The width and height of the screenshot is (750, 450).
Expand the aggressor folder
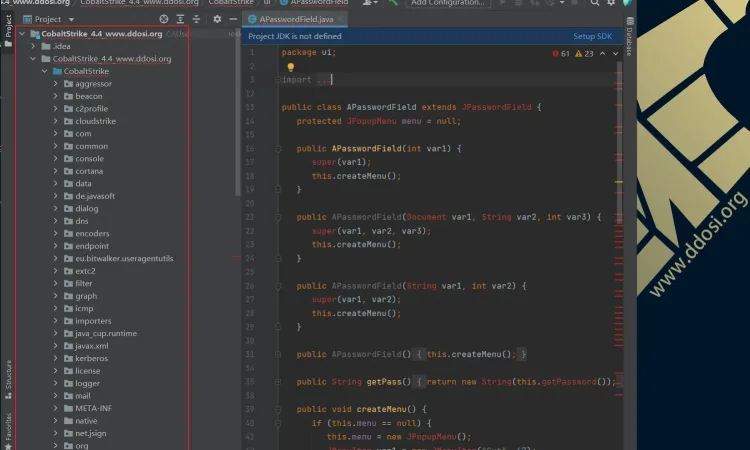click(x=55, y=84)
